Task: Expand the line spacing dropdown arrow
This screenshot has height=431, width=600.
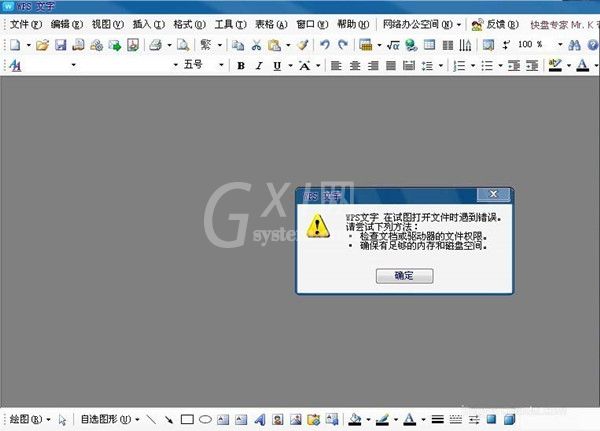Action: coord(441,66)
